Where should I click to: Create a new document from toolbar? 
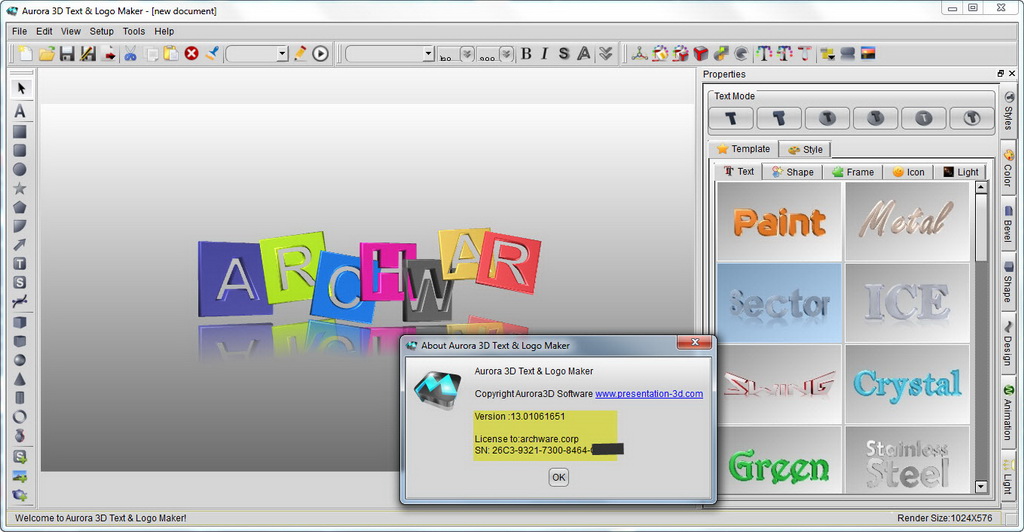click(x=25, y=54)
